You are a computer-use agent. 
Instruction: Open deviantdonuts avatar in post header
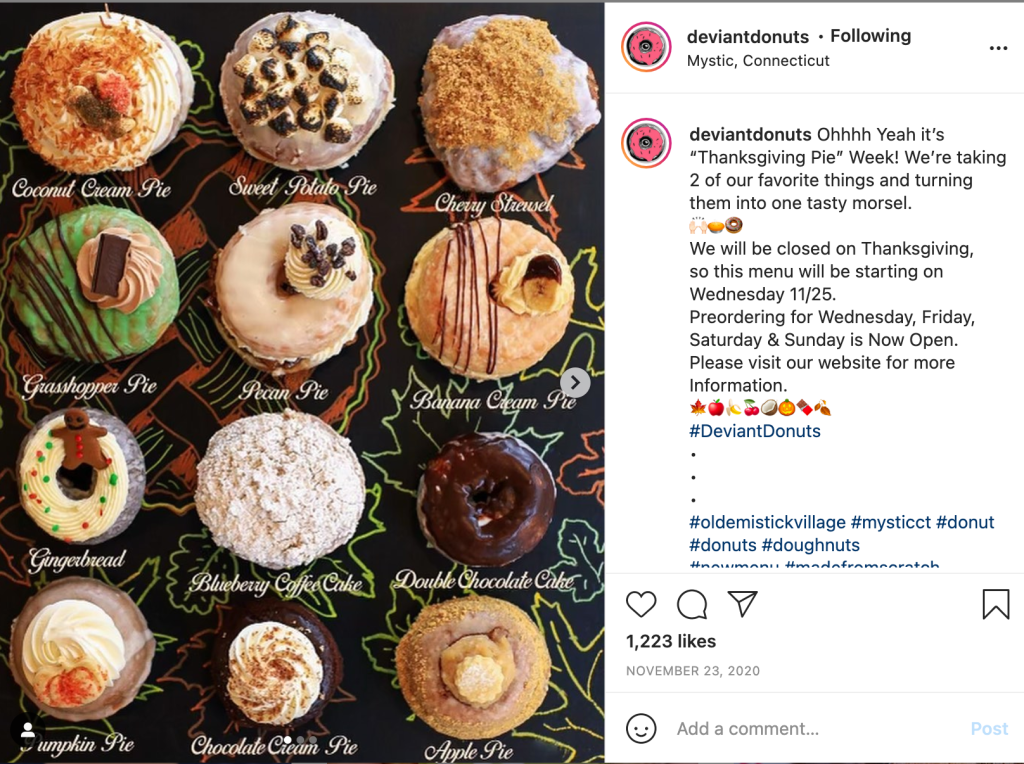pos(646,47)
